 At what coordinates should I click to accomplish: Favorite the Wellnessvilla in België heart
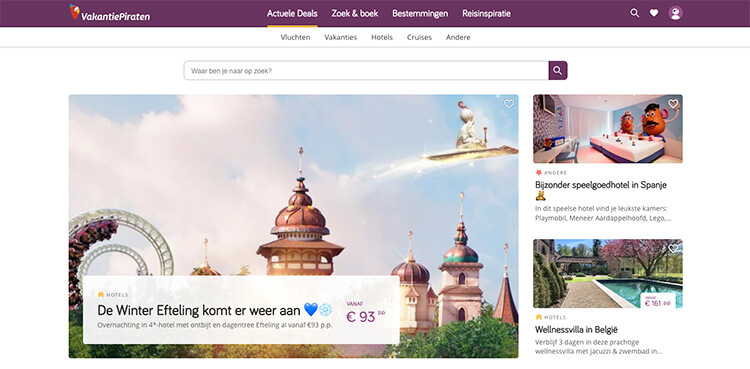[673, 248]
